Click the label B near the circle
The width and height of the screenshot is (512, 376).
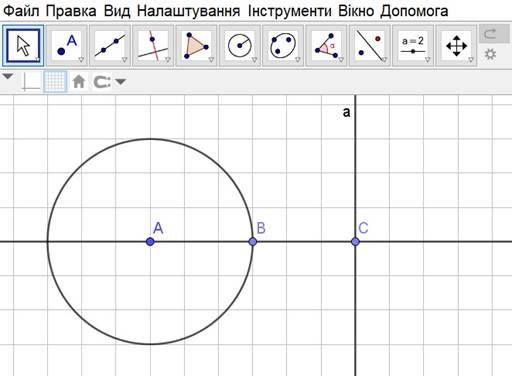261,228
